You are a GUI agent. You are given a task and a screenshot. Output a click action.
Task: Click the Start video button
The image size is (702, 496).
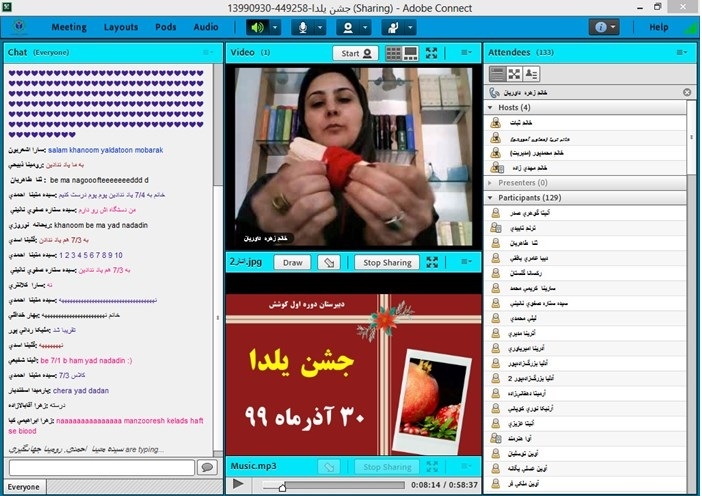pyautogui.click(x=357, y=53)
